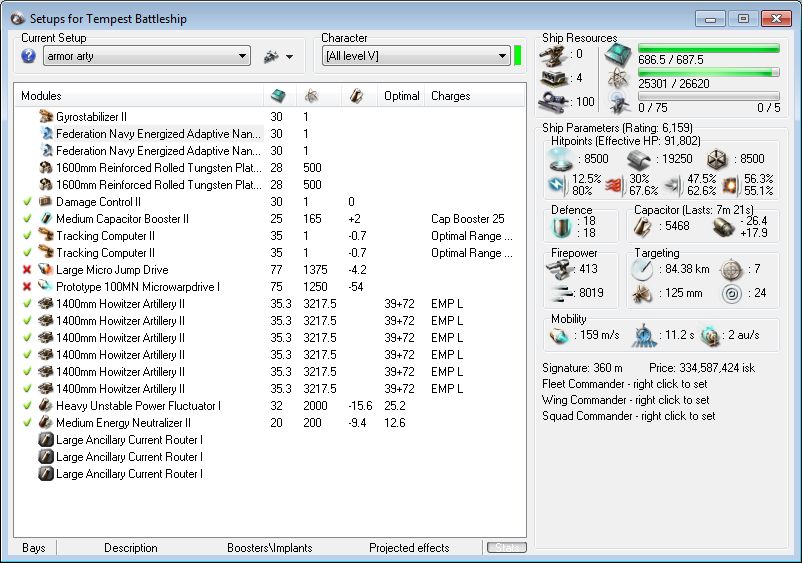Click the kinetic resistance icon
The image size is (802, 563).
point(674,185)
